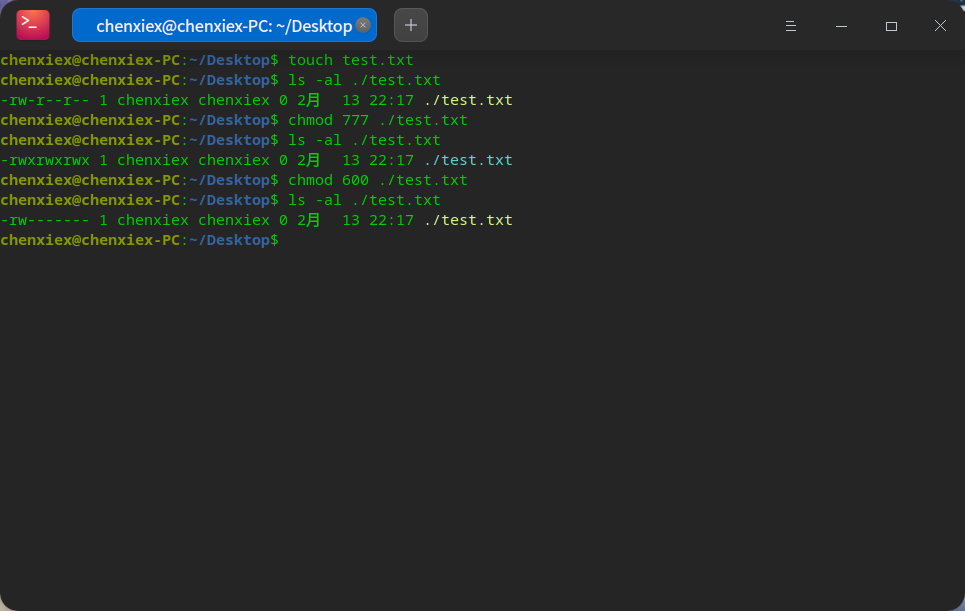This screenshot has height=611, width=965.
Task: Click the '-rw-------' permission string
Action: pos(45,220)
